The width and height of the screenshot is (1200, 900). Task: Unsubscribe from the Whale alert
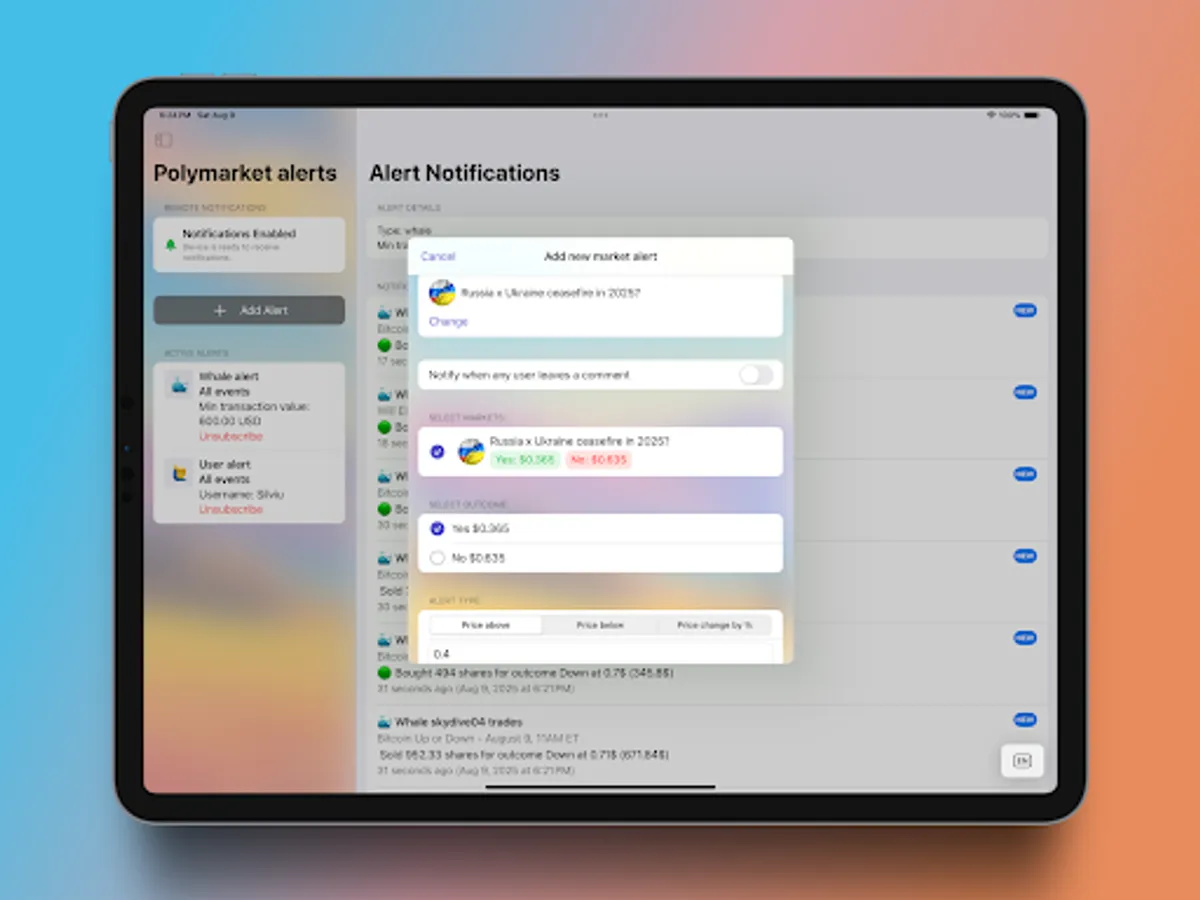coord(230,437)
